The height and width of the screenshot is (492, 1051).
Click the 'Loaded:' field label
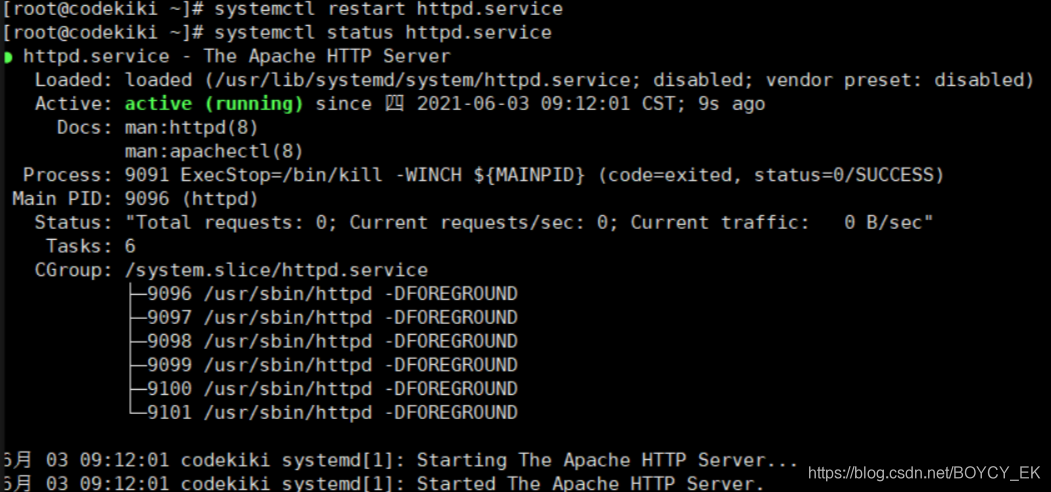click(x=74, y=80)
